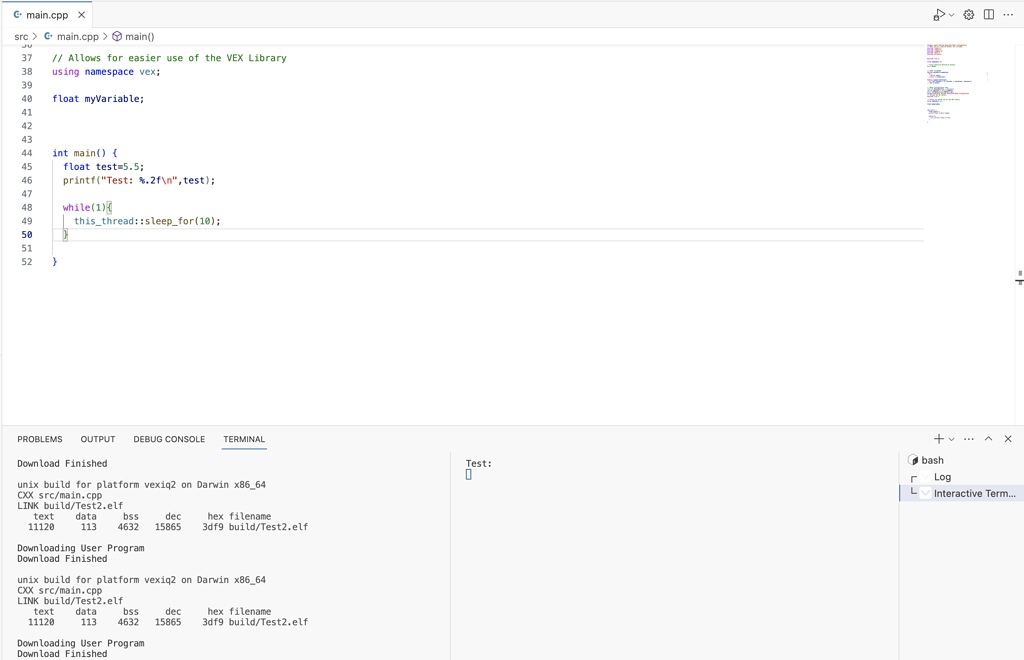Click the code minimap
The width and height of the screenshot is (1024, 660).
click(x=957, y=83)
